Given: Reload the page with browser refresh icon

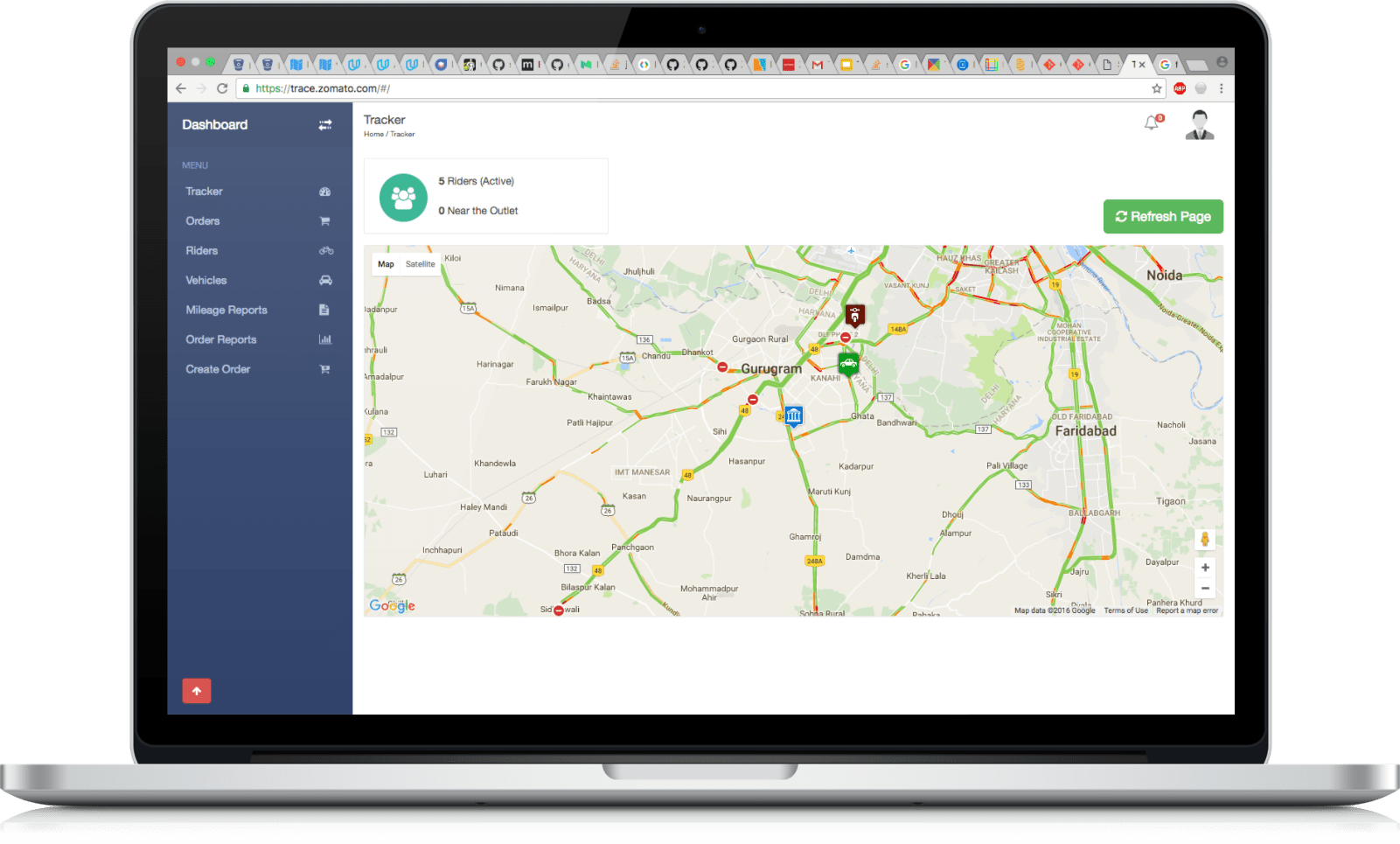Looking at the screenshot, I should click(222, 88).
